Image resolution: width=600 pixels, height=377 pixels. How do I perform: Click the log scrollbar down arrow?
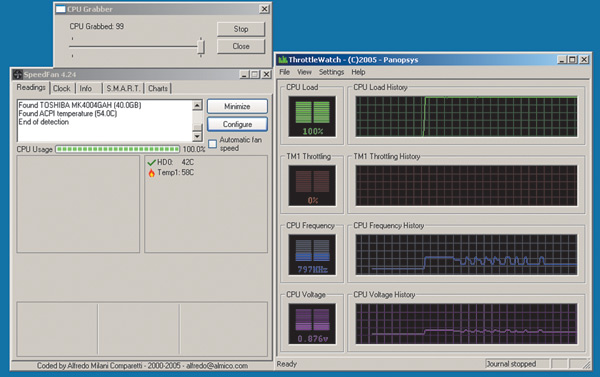(x=197, y=136)
